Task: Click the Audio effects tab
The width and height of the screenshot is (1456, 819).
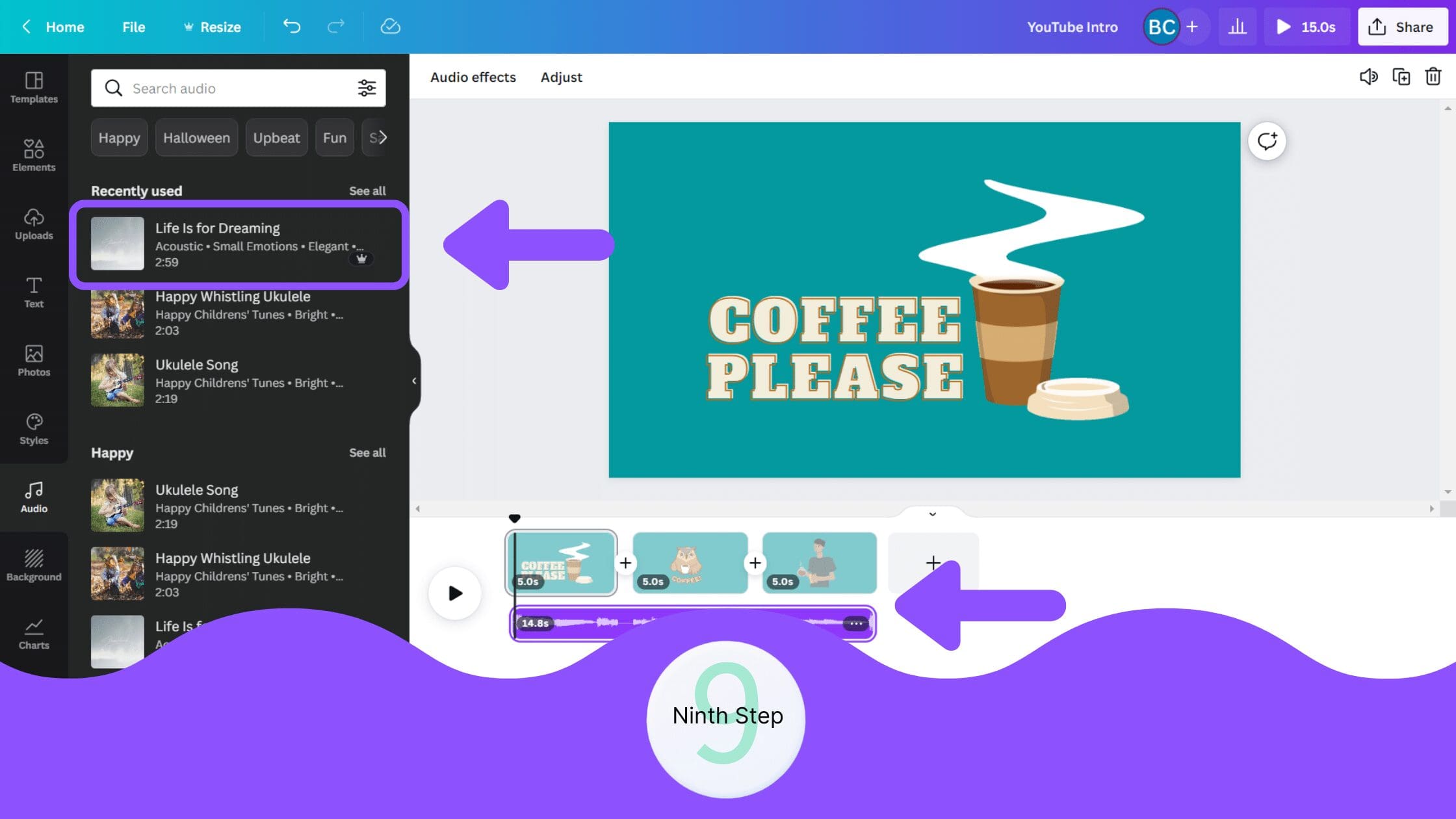Action: tap(472, 77)
